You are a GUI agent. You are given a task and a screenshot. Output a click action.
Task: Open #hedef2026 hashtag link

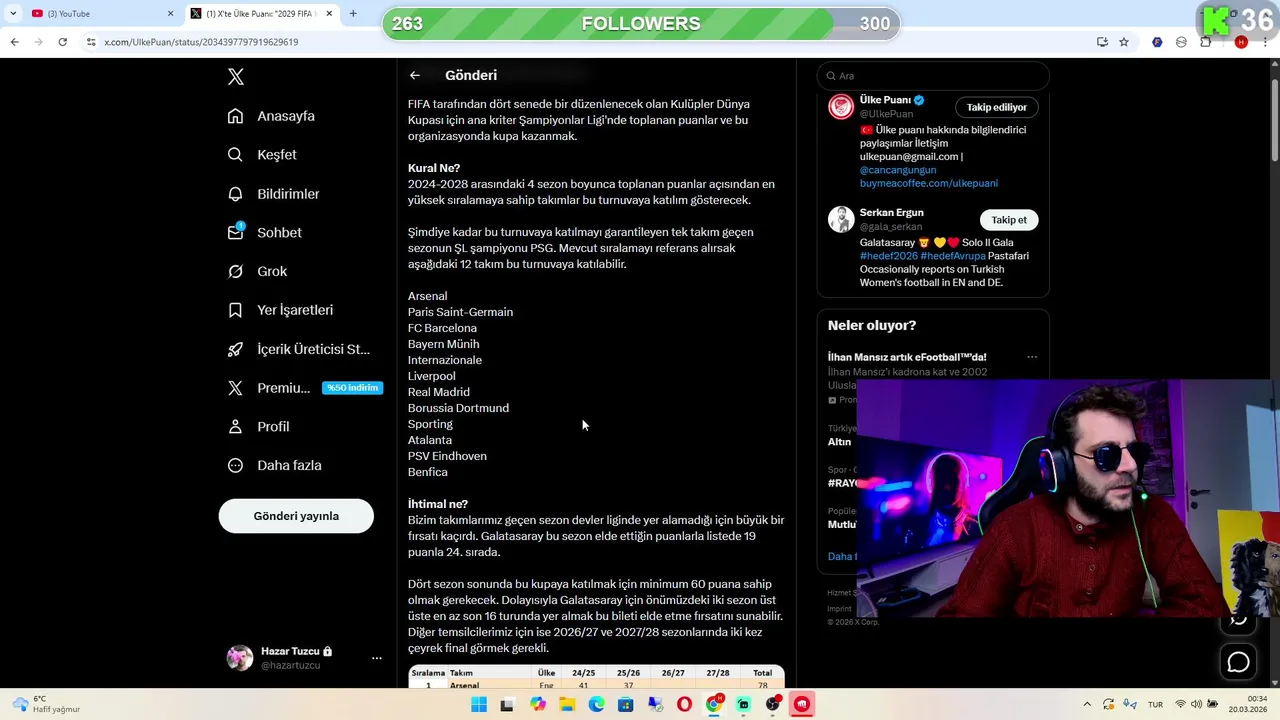coord(888,256)
